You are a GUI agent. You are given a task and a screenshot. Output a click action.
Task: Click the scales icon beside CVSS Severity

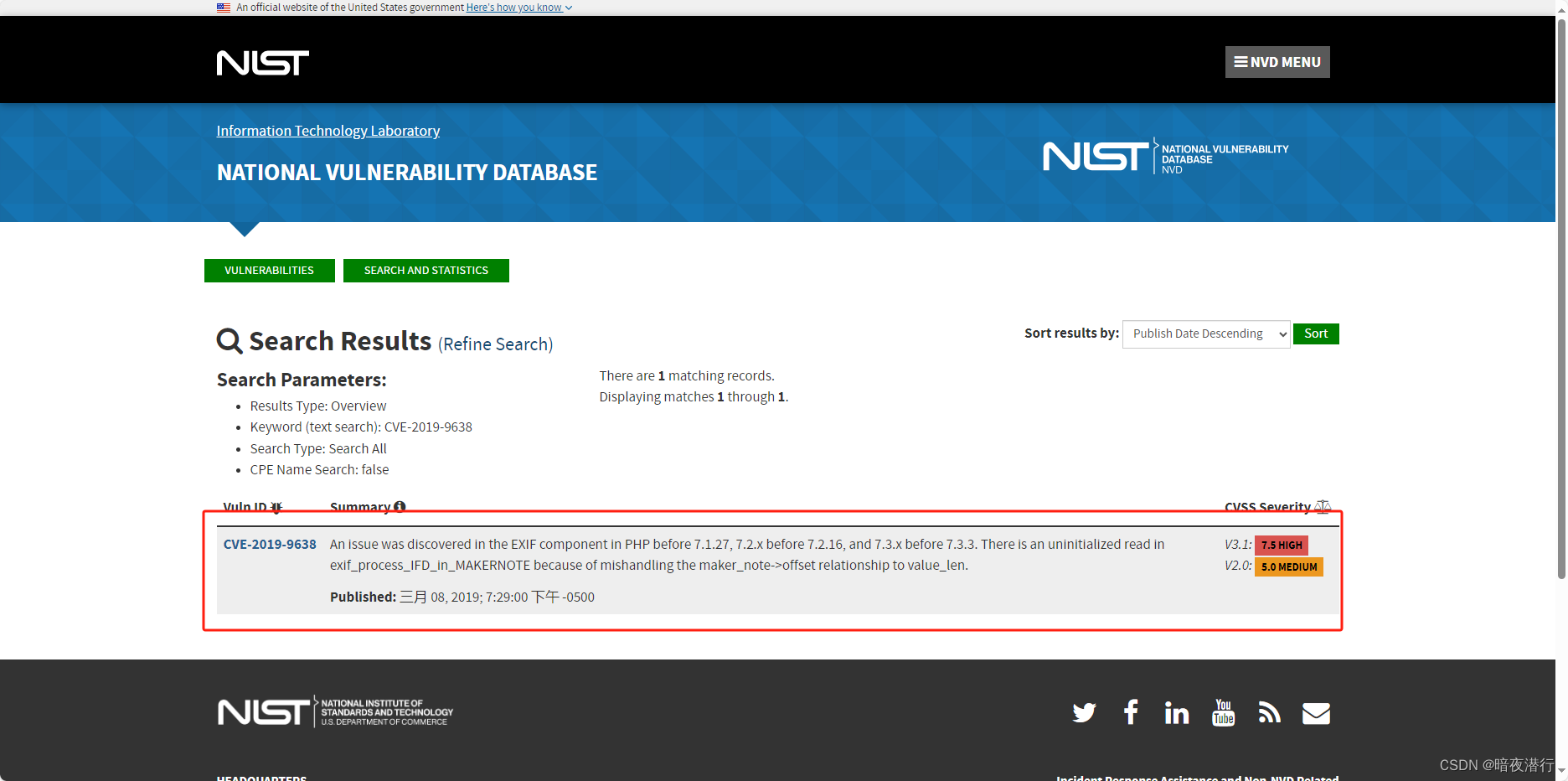1323,506
